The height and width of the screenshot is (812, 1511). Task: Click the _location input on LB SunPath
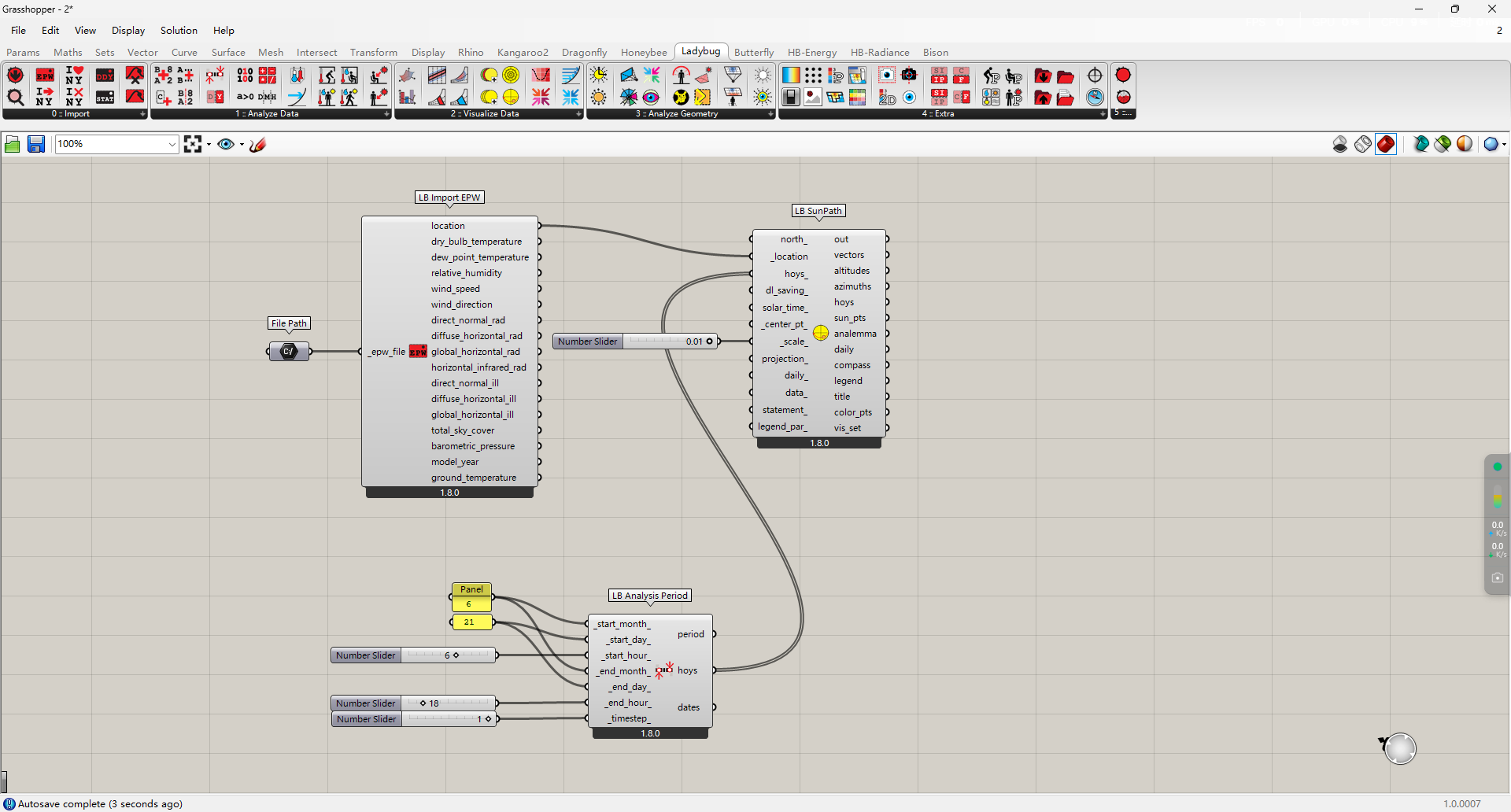click(x=789, y=257)
